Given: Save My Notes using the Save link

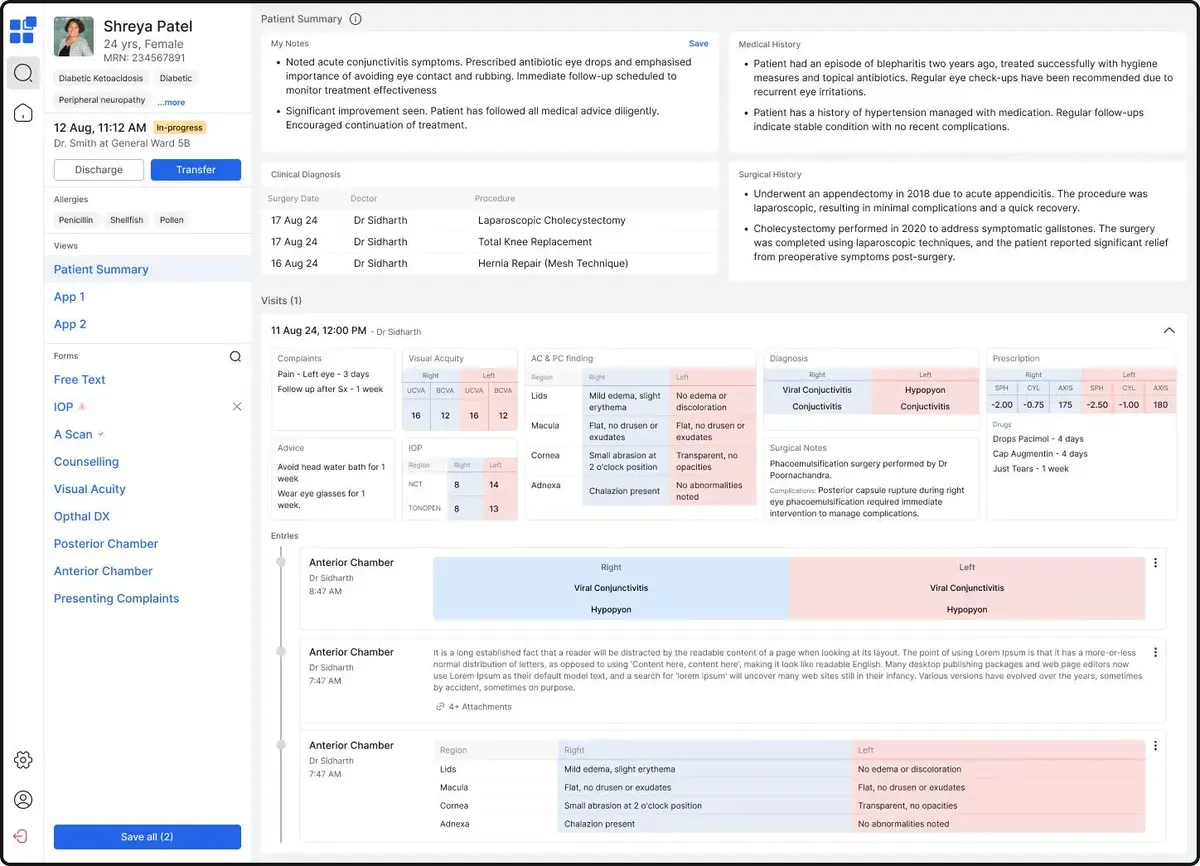Looking at the screenshot, I should pyautogui.click(x=698, y=44).
